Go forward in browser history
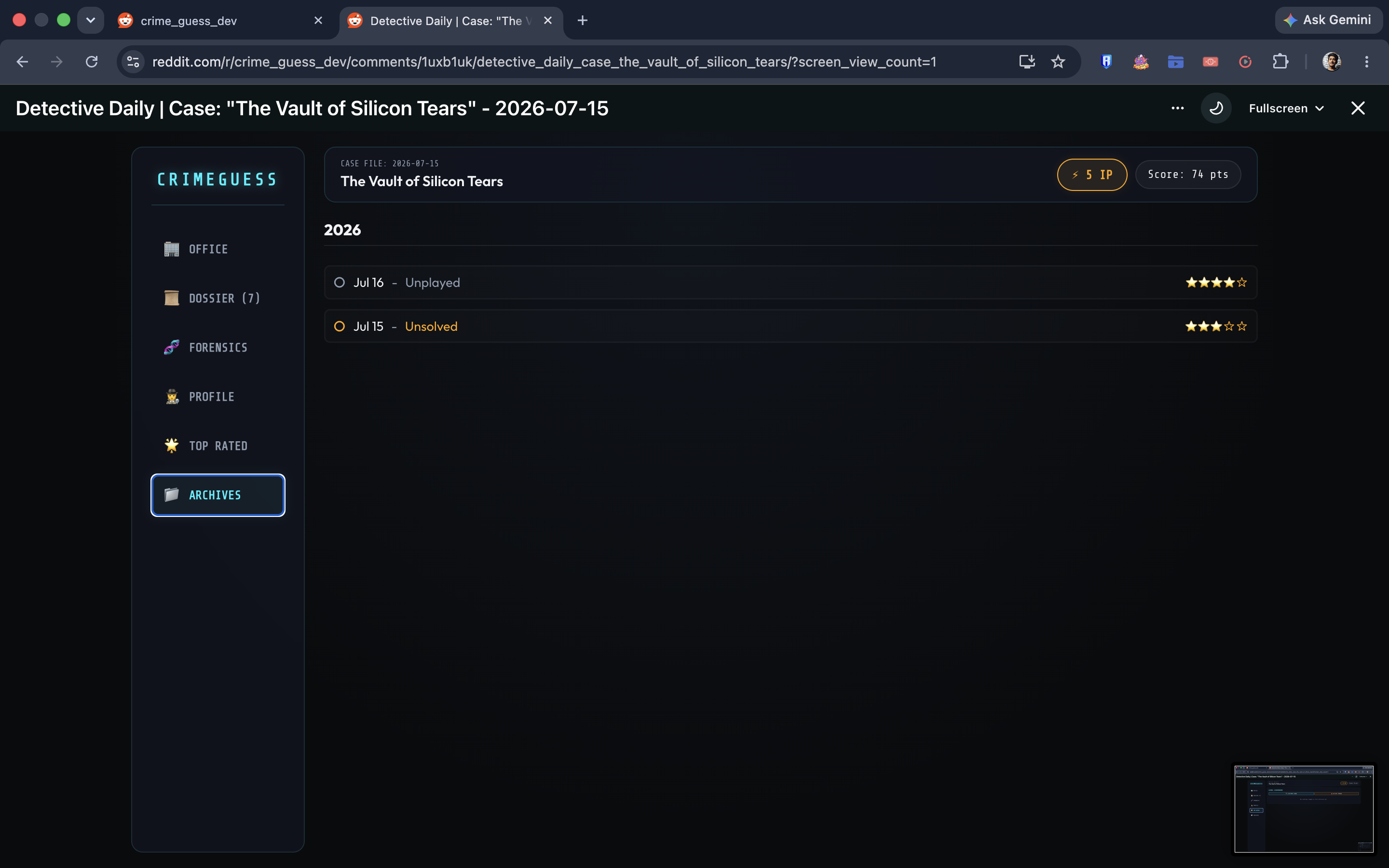This screenshot has height=868, width=1389. click(57, 62)
